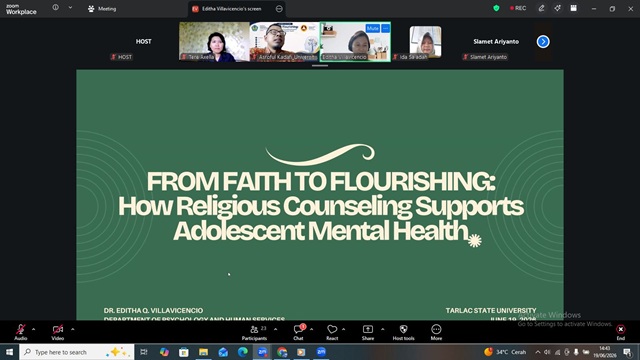
Task: Open the Windows Start menu
Action: pyautogui.click(x=9, y=352)
